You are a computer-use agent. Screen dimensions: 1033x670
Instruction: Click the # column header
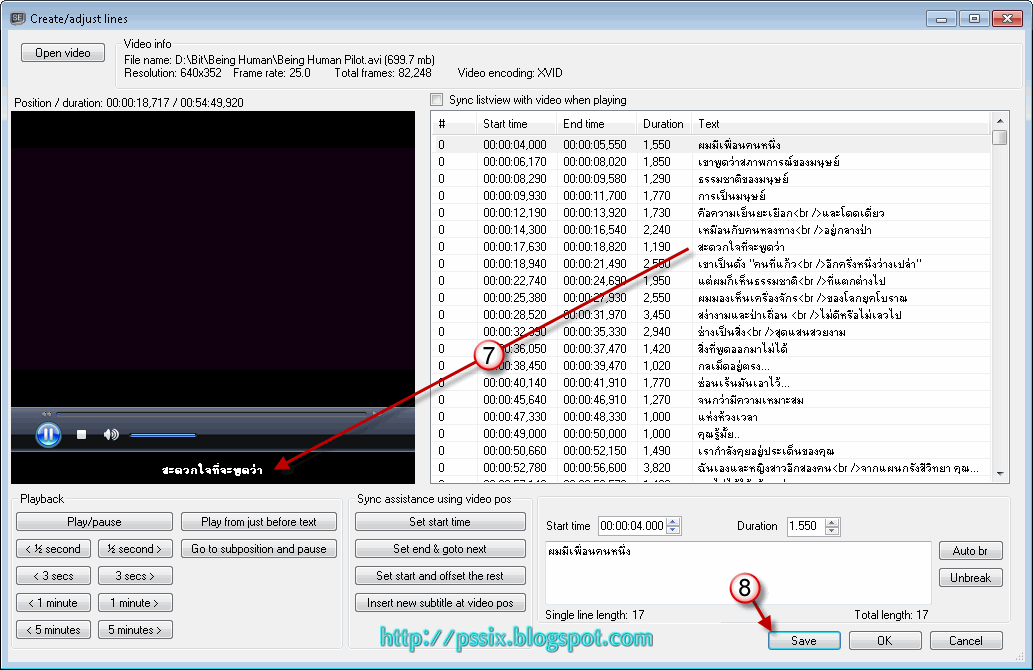[x=455, y=124]
